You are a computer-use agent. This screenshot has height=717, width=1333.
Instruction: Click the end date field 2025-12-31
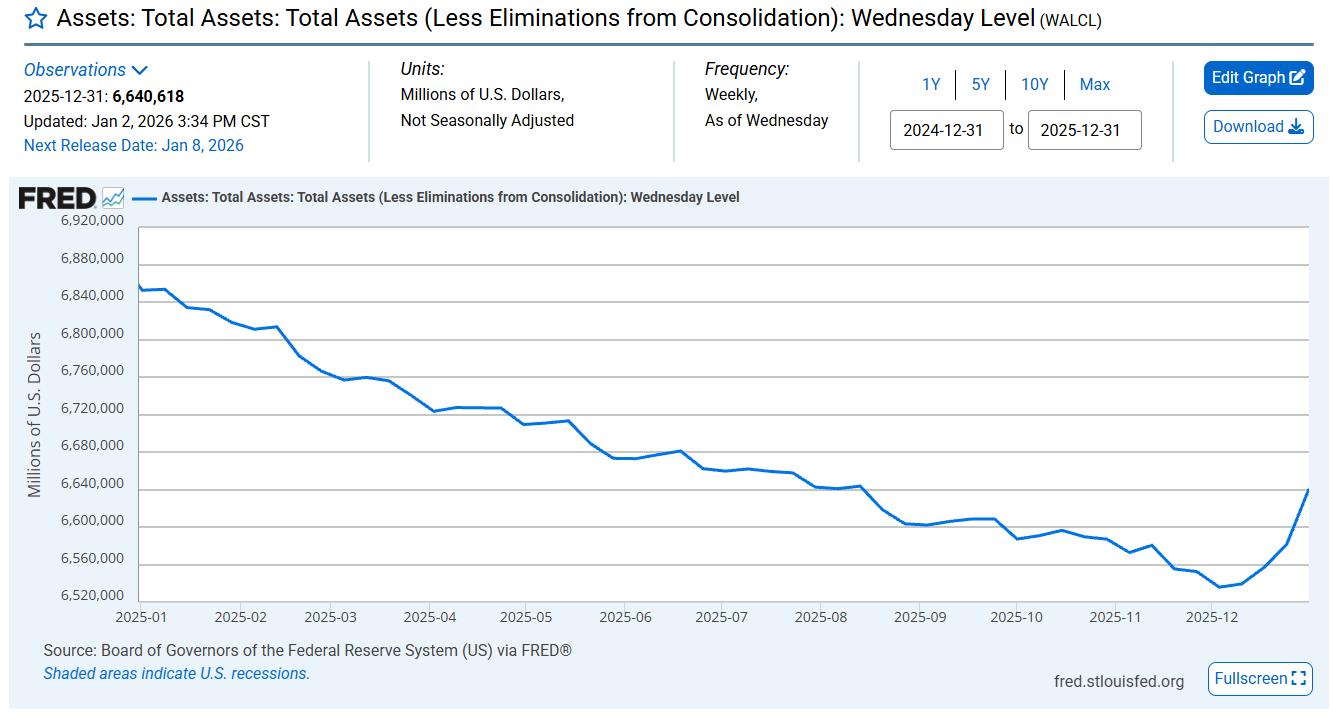pos(1084,130)
